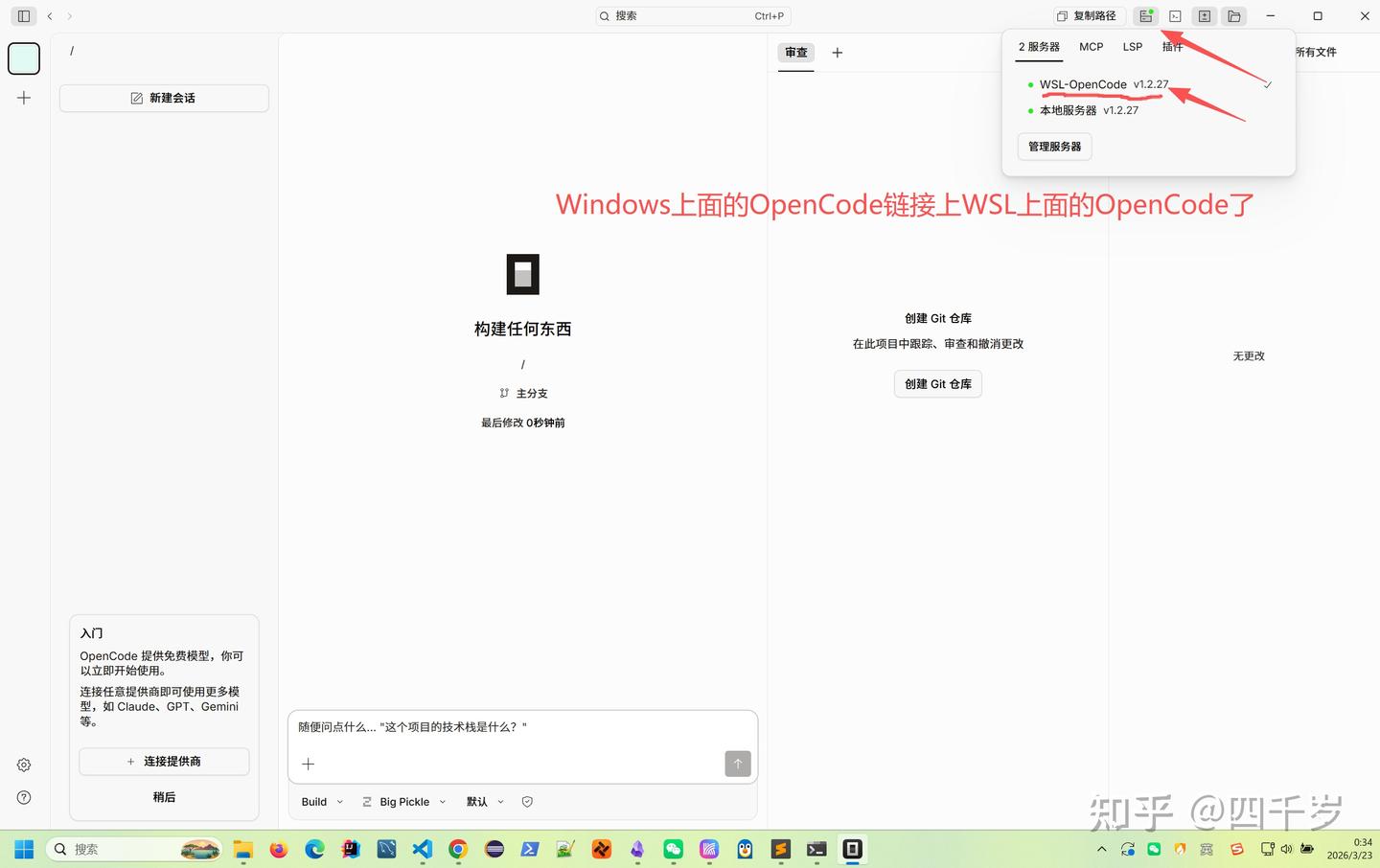The image size is (1380, 868).
Task: Go back with the left arrow
Action: (50, 16)
